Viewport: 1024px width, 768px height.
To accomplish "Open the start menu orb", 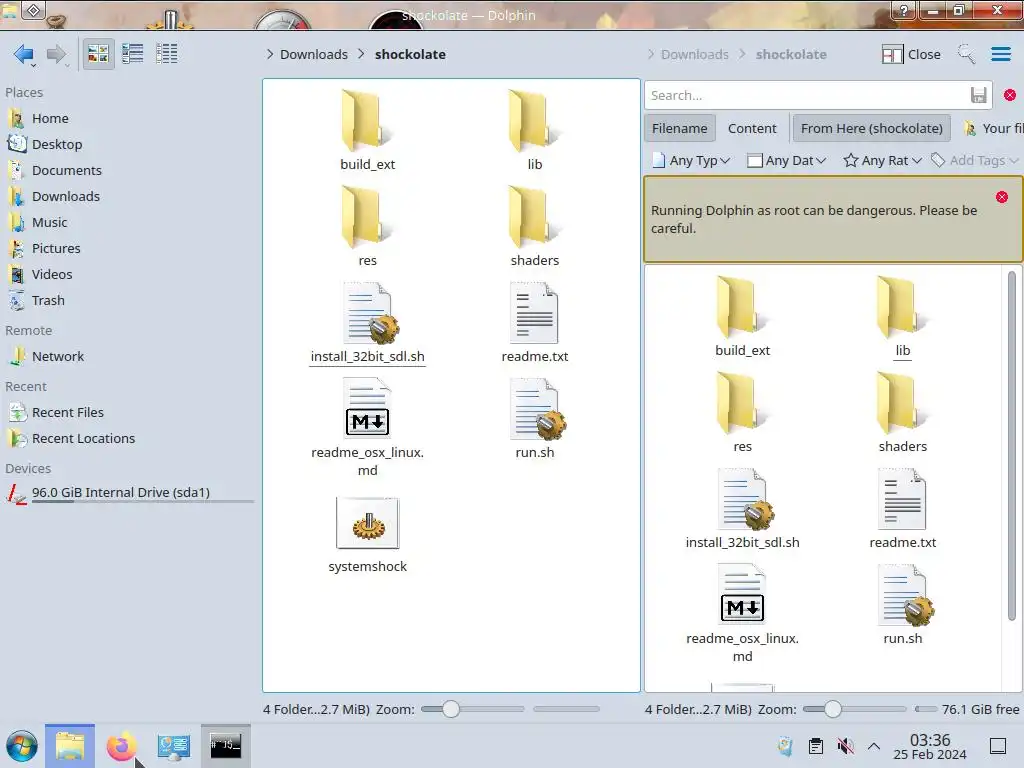I will pyautogui.click(x=22, y=746).
